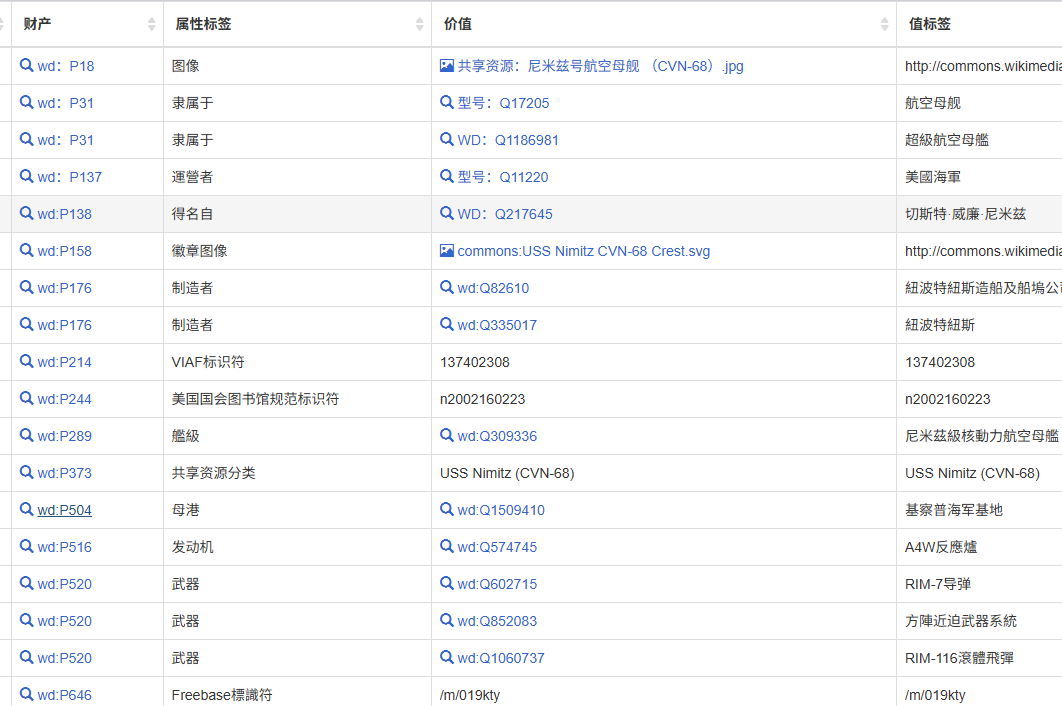
Task: Select the 超級航空母艦 value label
Action: click(x=946, y=140)
